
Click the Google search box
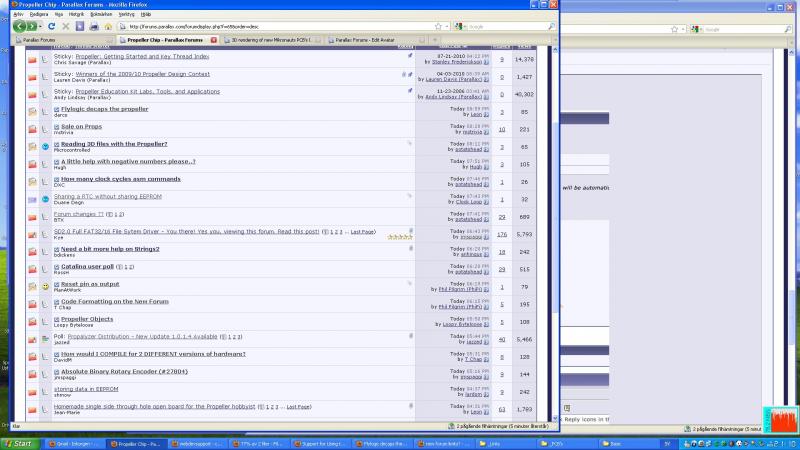(x=507, y=27)
